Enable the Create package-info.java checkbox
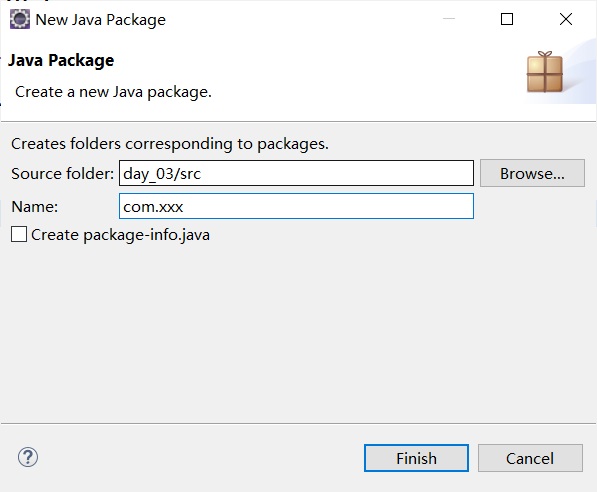597x492 pixels. [19, 234]
